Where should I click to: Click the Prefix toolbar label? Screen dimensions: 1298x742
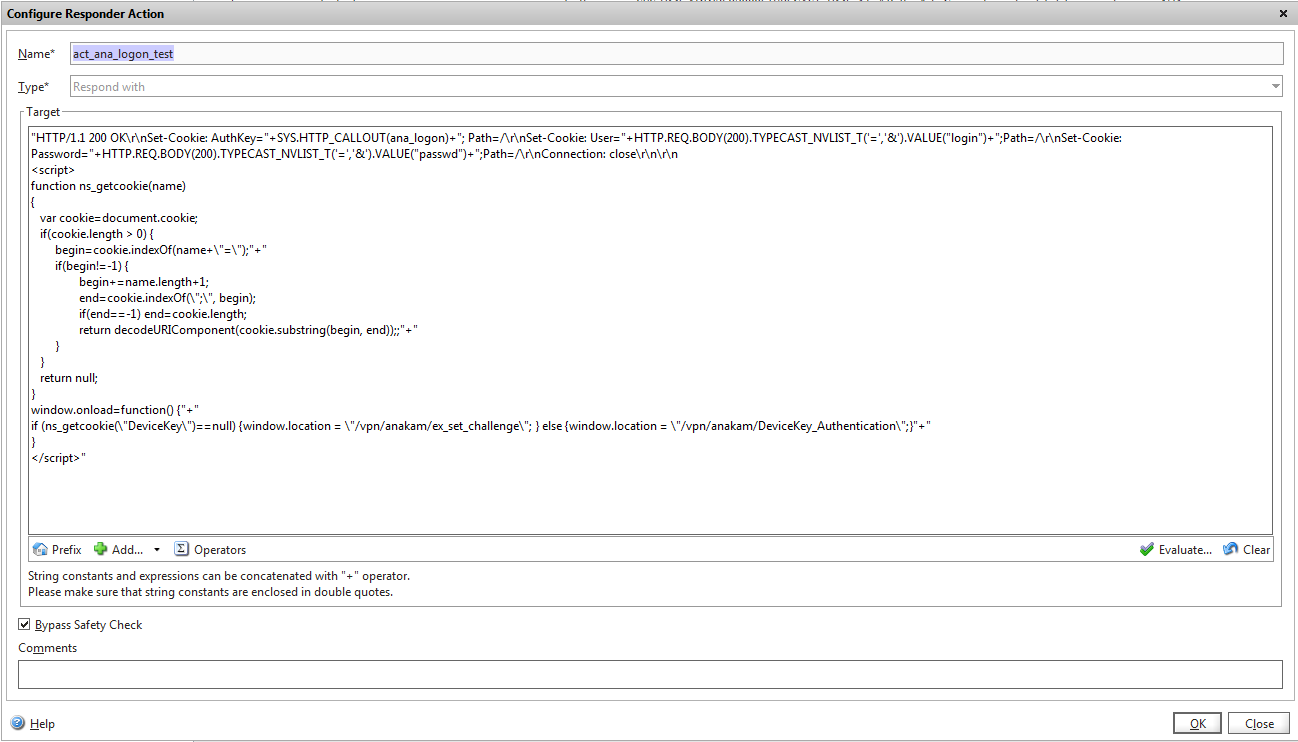(x=67, y=549)
